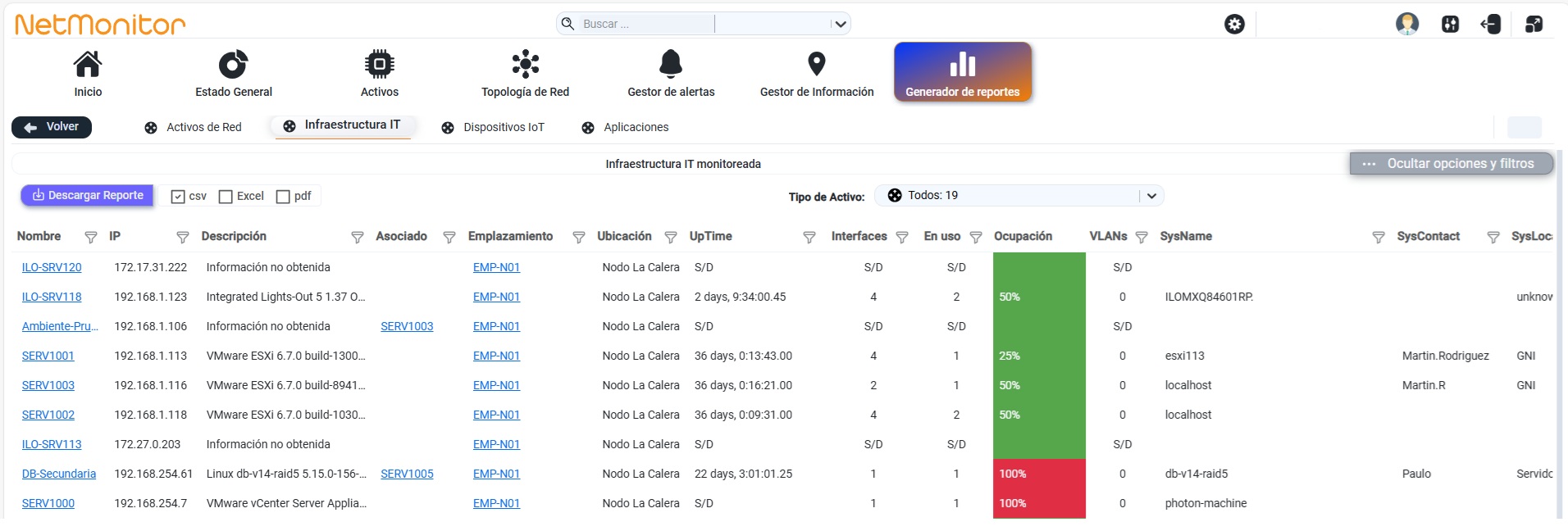Collapse options with Ocultar opciones y filtros
The image size is (1568, 531).
pyautogui.click(x=1452, y=164)
